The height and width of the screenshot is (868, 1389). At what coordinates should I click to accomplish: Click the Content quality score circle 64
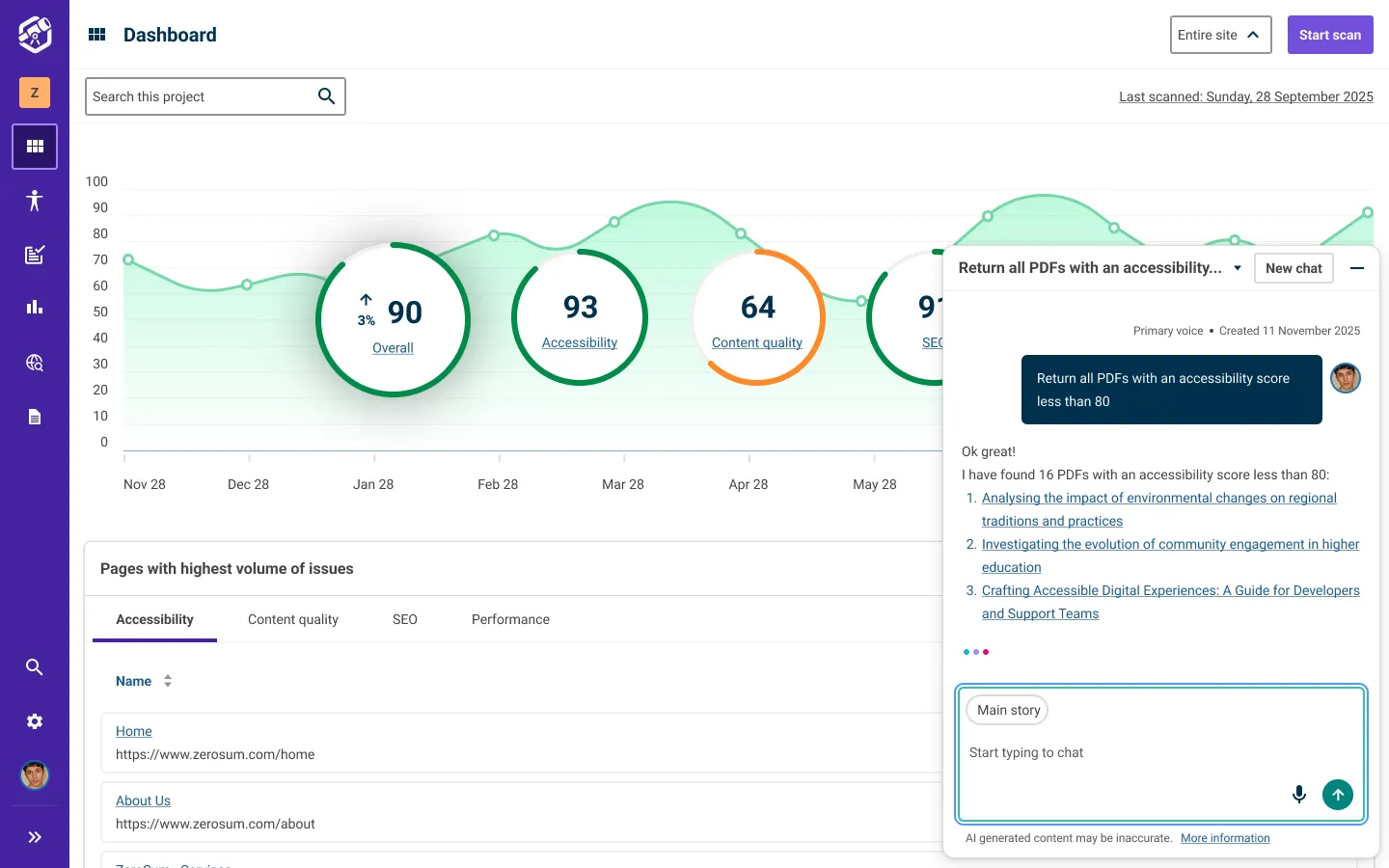(x=758, y=317)
